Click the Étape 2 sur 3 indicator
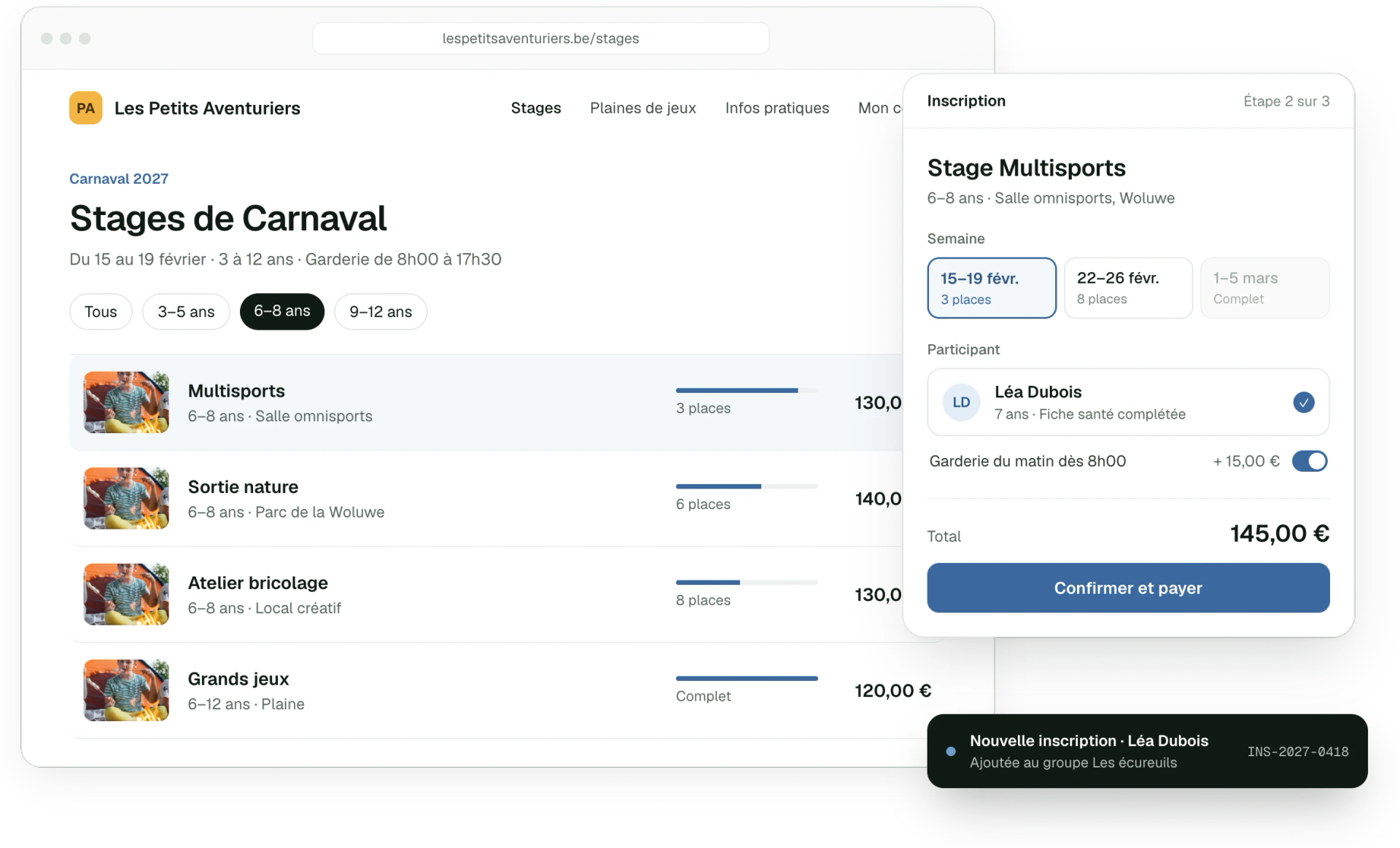Image resolution: width=1400 pixels, height=848 pixels. pos(1286,101)
